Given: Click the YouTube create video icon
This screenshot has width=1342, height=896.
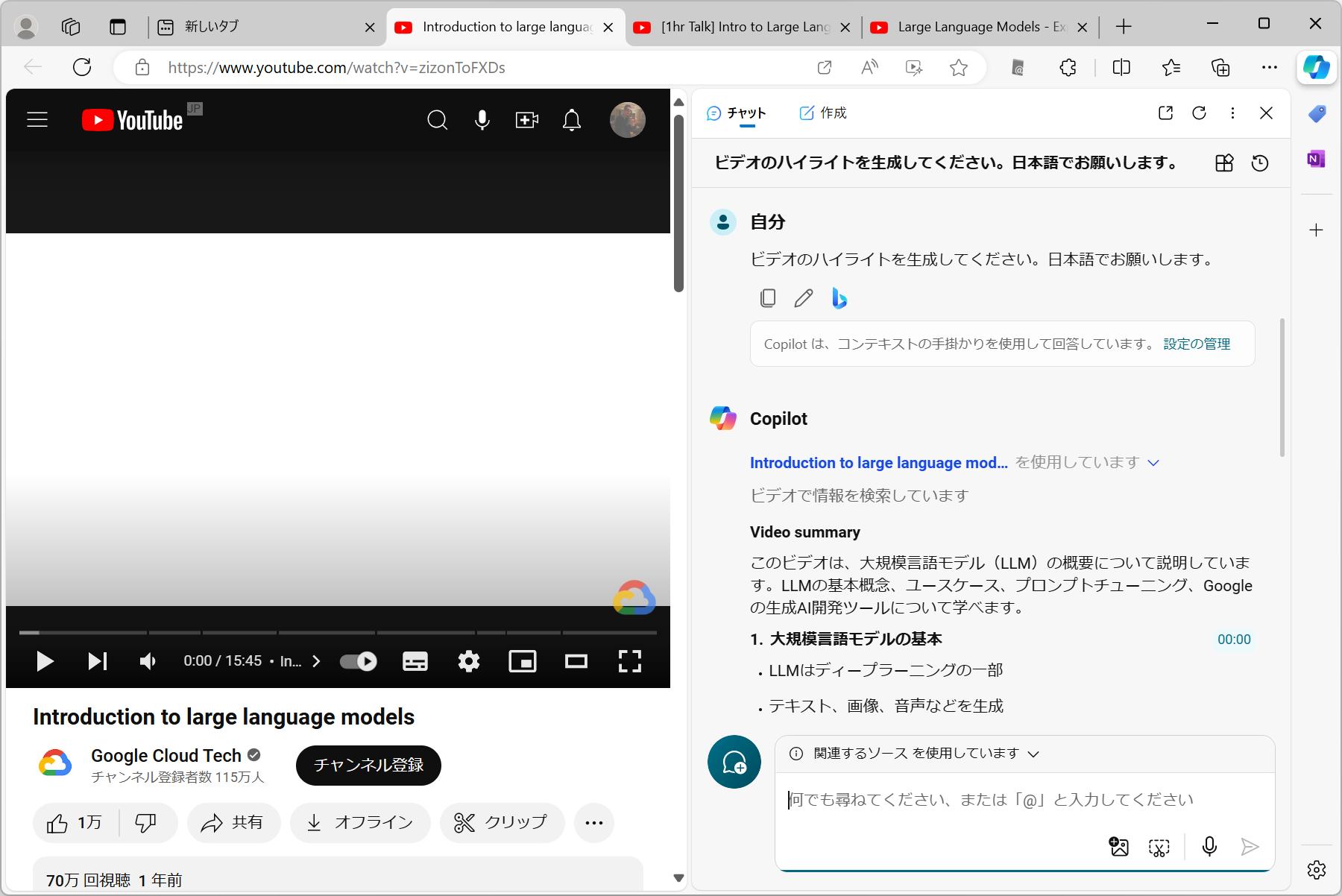Looking at the screenshot, I should (527, 120).
